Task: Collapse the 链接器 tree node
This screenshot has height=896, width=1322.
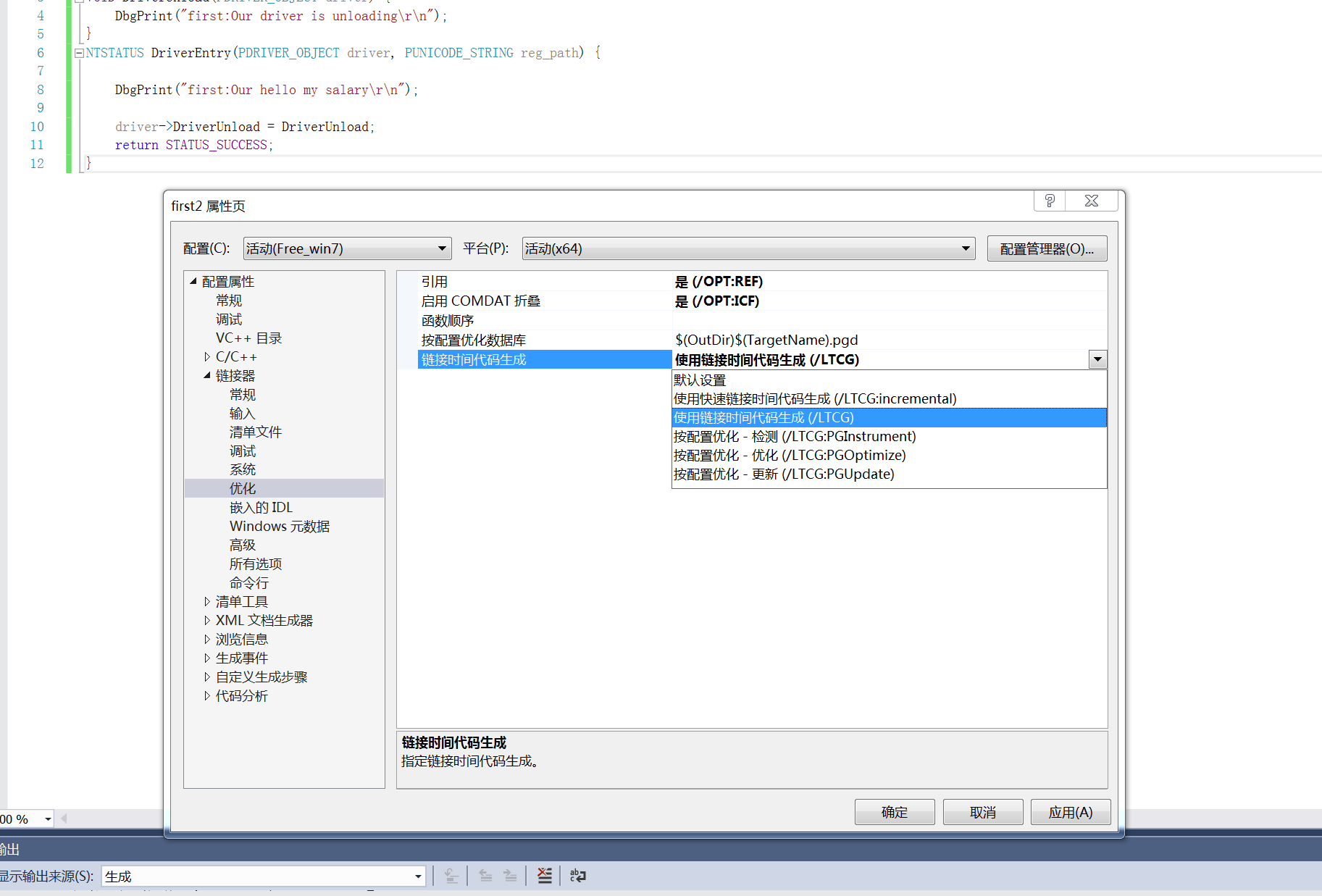Action: 208,375
